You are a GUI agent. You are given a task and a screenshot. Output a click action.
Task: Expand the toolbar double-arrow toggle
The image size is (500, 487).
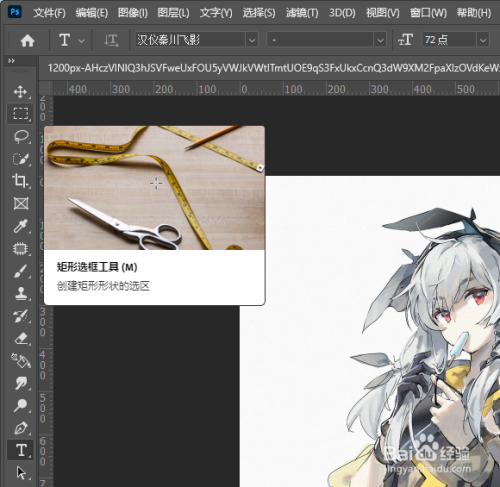point(11,61)
